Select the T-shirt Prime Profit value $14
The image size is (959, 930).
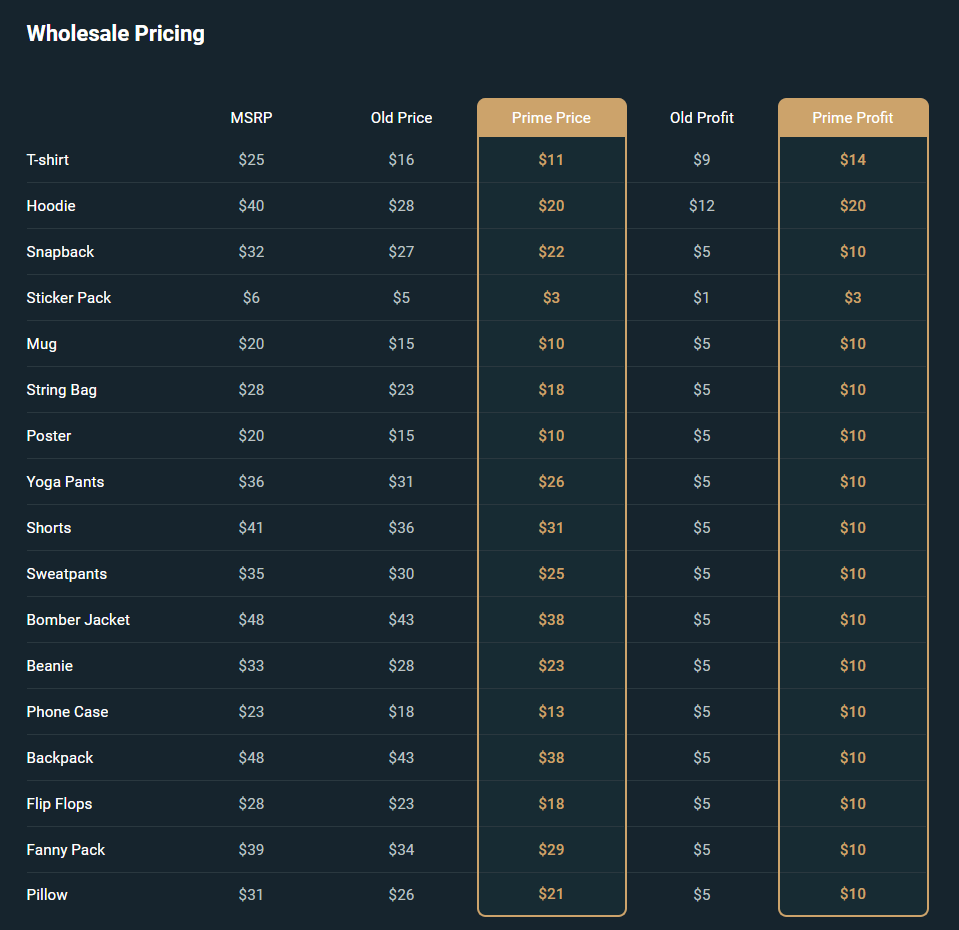(x=852, y=160)
